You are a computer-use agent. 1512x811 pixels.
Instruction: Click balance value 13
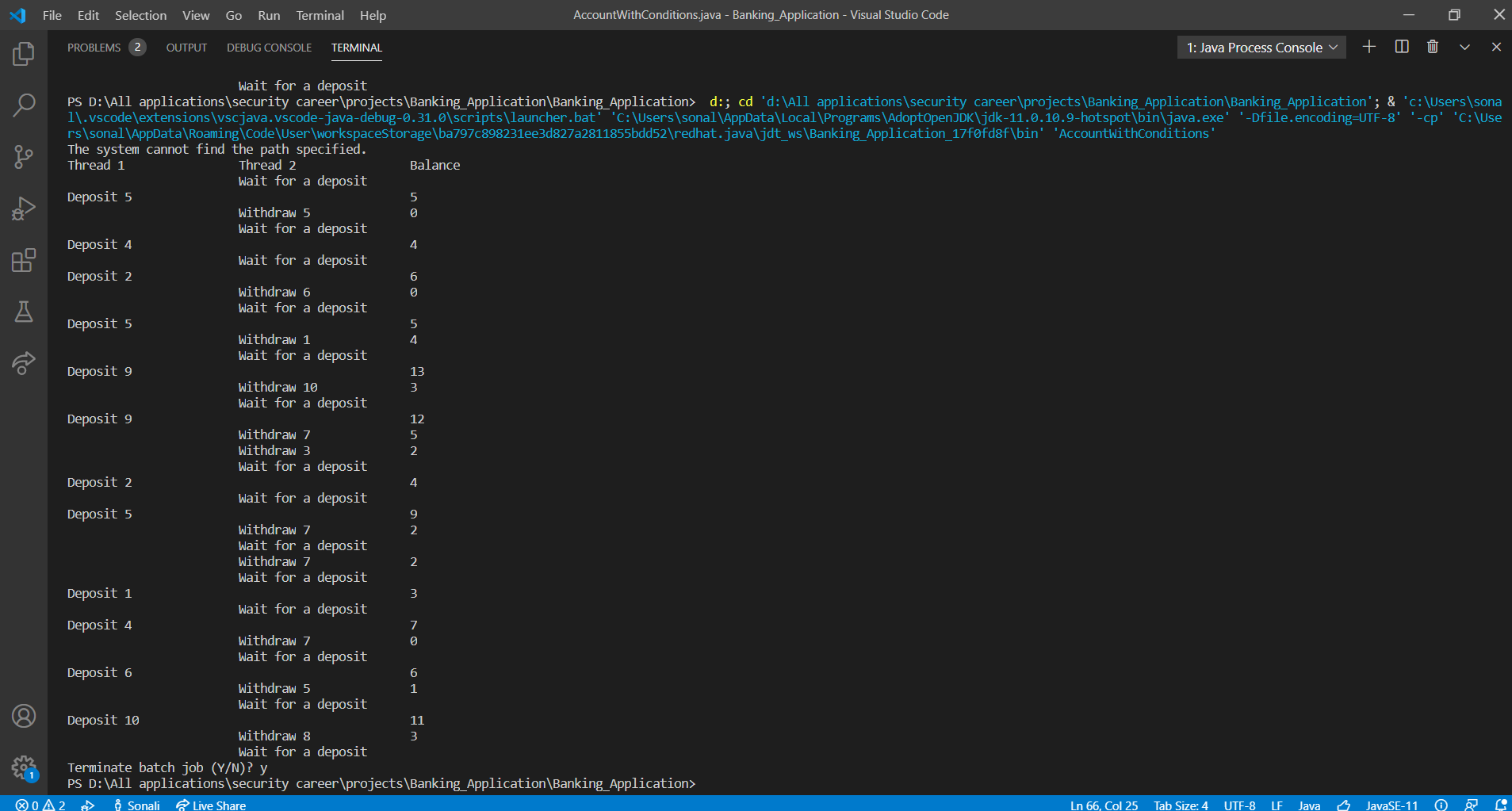(417, 371)
